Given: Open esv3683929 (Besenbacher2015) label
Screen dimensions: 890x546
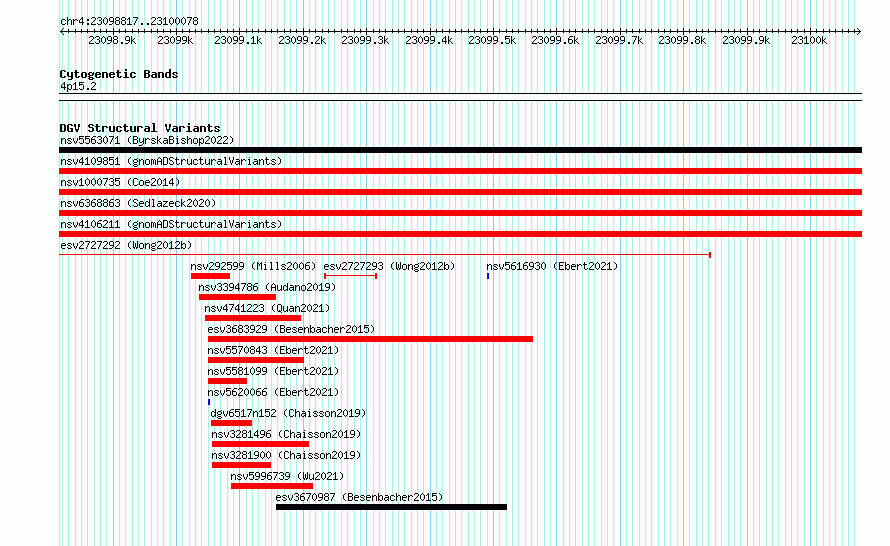Looking at the screenshot, I should coord(291,329).
